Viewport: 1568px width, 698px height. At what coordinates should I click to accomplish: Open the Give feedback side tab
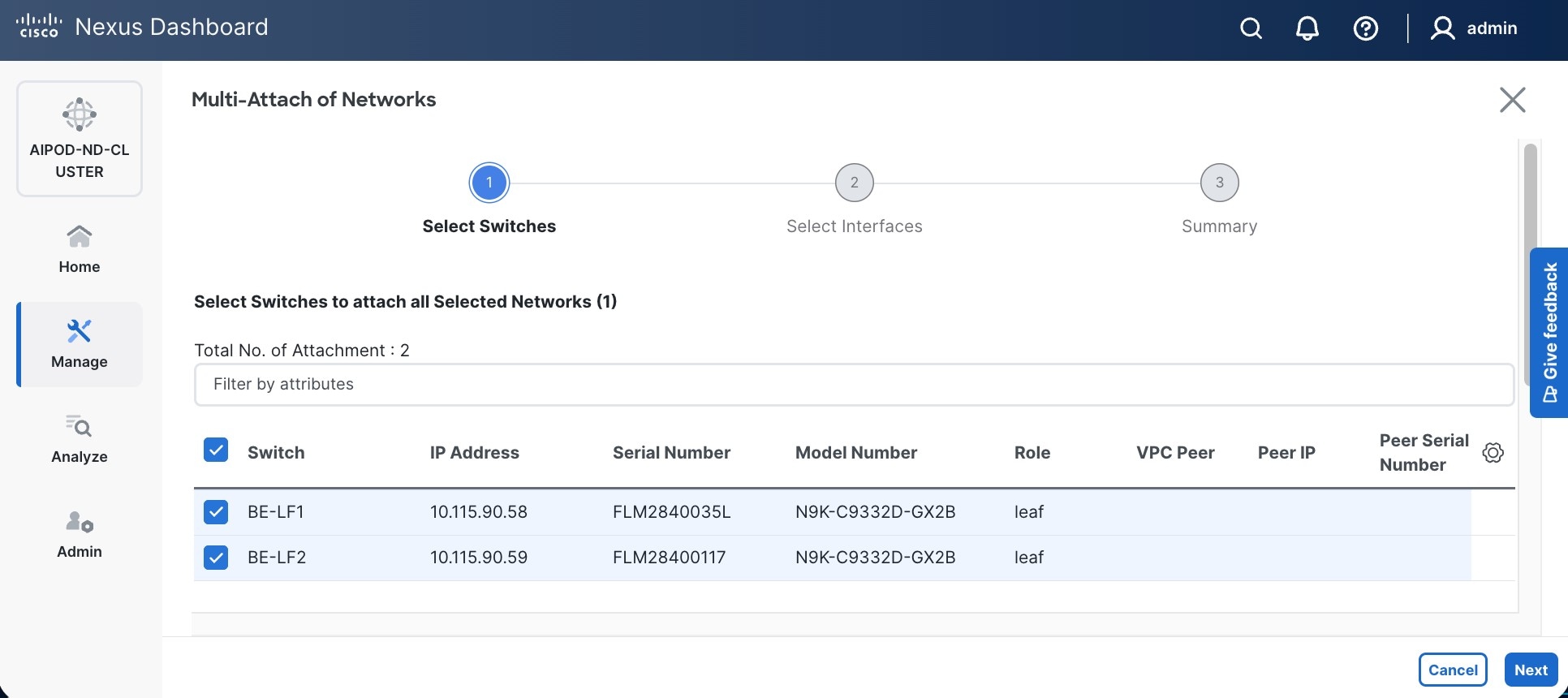coord(1549,333)
